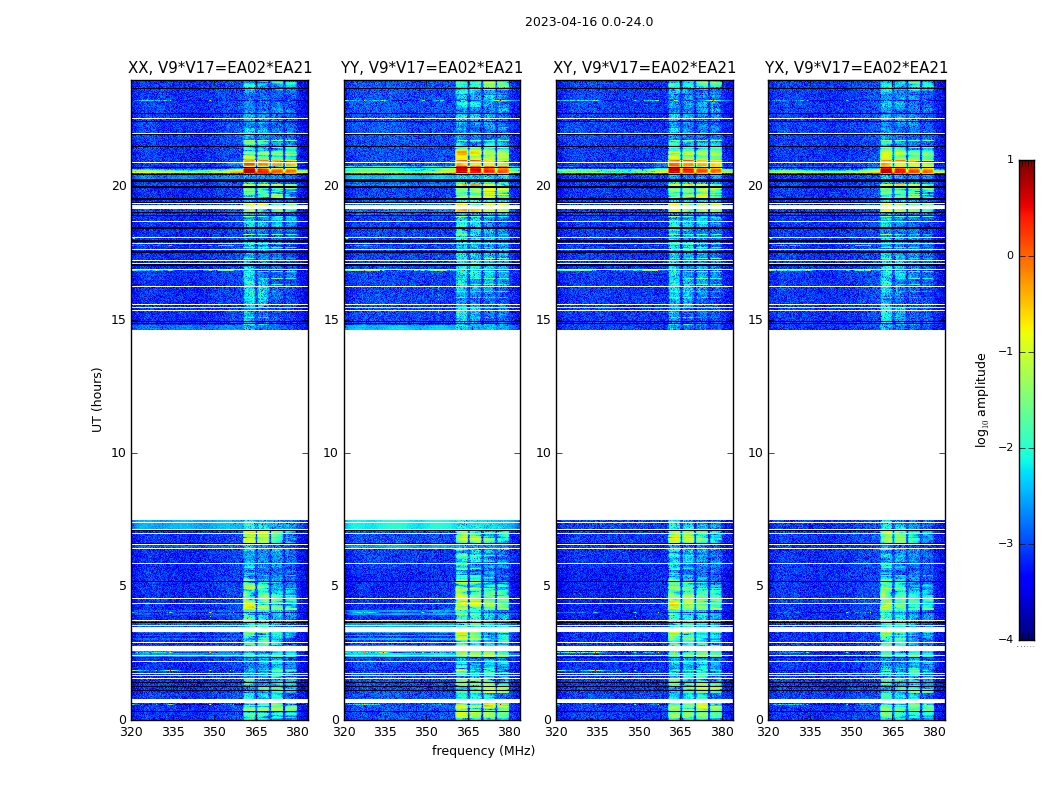Click the dark red top of colorbar
This screenshot has width=1050, height=800.
click(x=1026, y=166)
